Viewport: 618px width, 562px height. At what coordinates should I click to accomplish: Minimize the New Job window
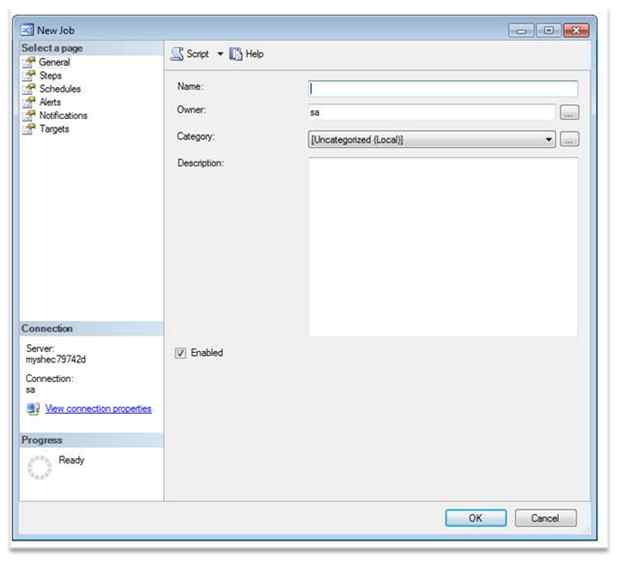tap(521, 30)
